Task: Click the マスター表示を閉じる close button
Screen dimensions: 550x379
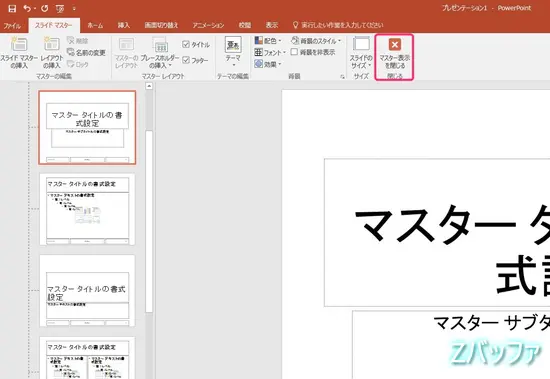Action: pos(394,57)
